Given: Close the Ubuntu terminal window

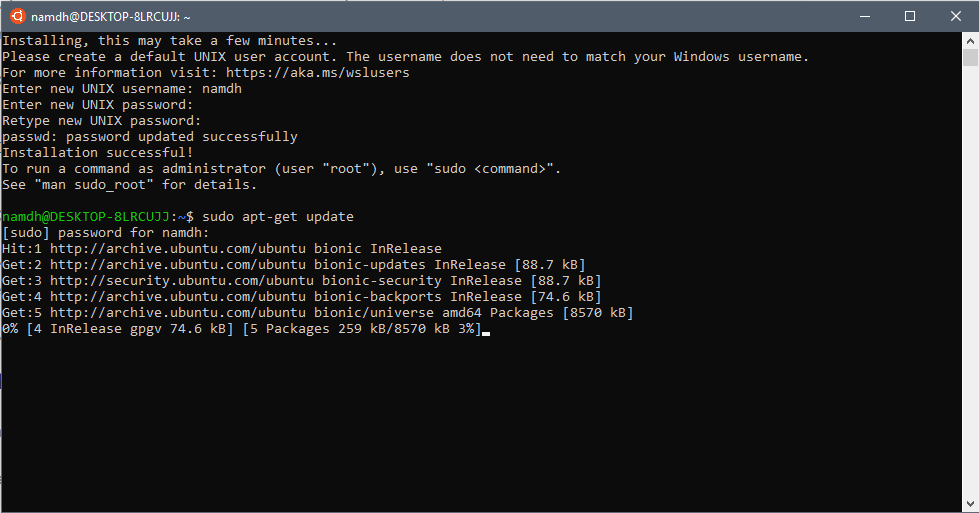Looking at the screenshot, I should [956, 16].
